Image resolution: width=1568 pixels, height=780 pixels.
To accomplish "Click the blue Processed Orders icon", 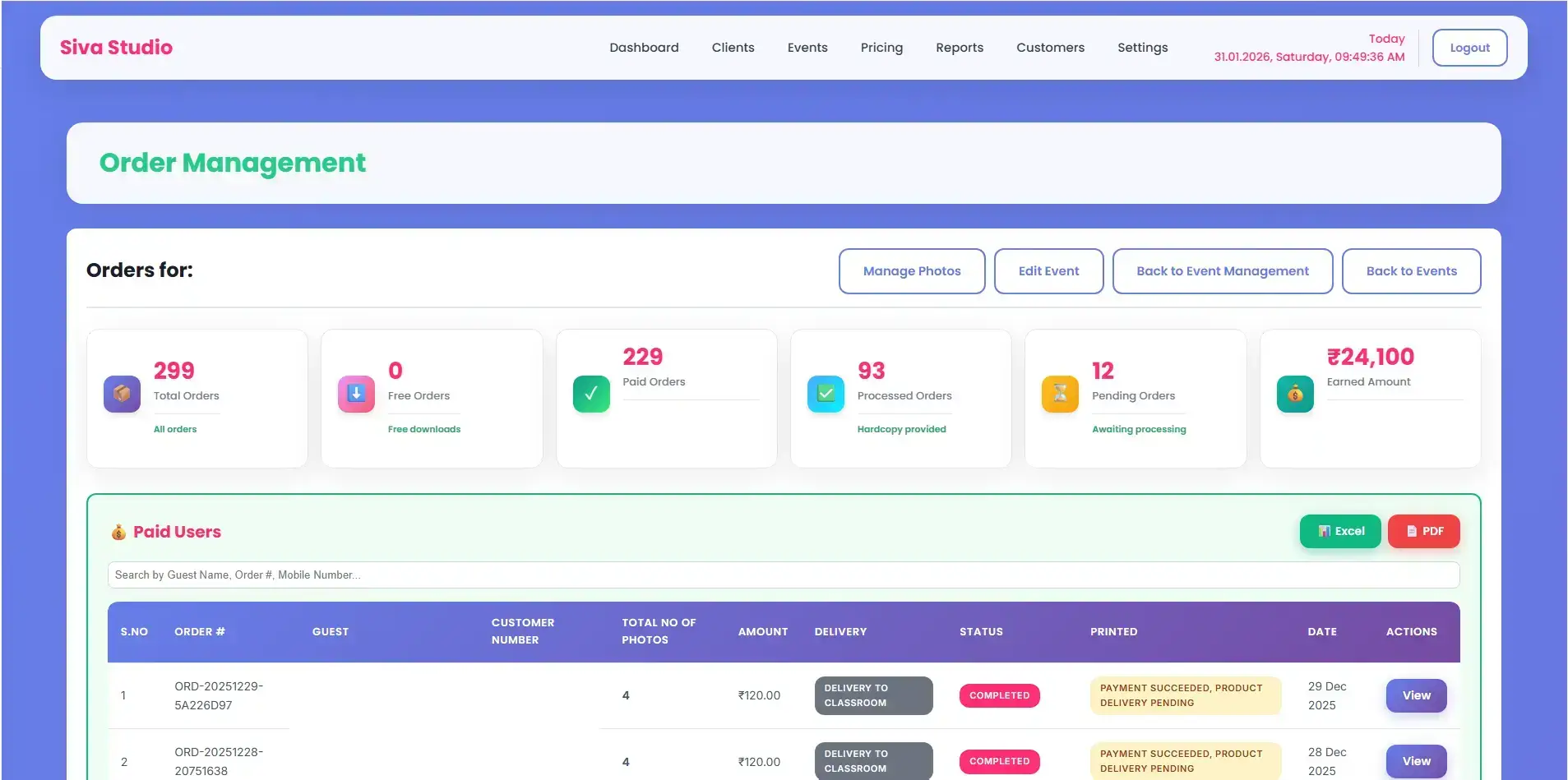I will [x=826, y=394].
